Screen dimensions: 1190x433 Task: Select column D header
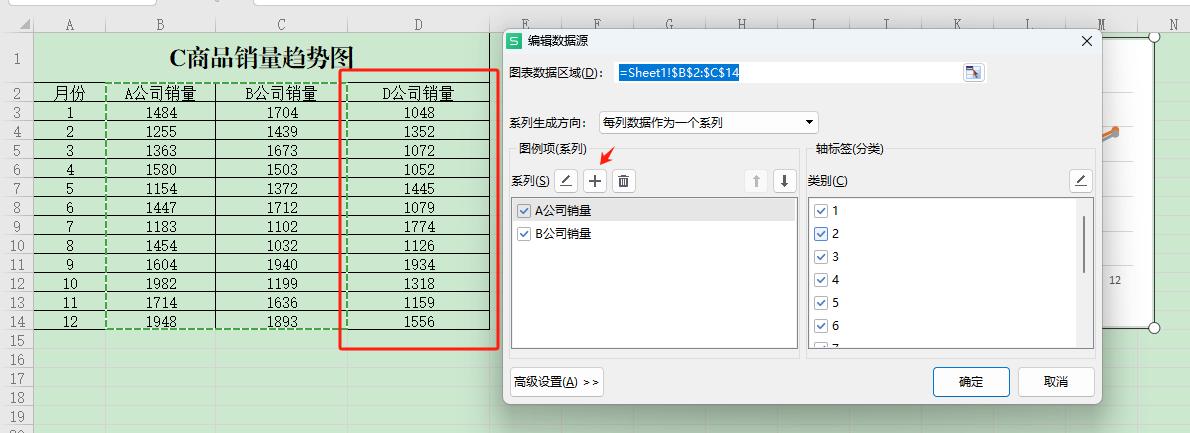click(418, 25)
